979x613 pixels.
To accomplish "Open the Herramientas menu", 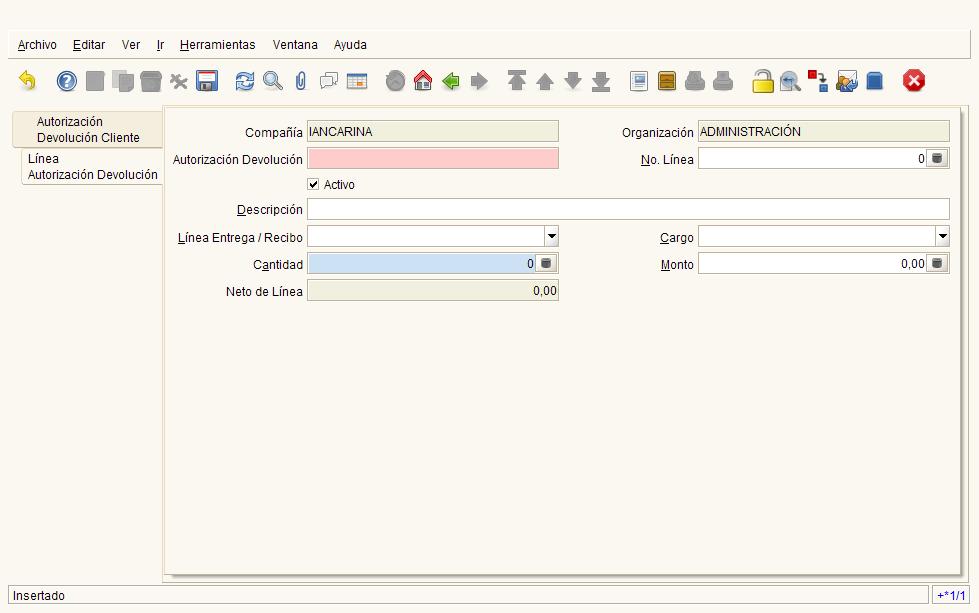I will click(217, 45).
